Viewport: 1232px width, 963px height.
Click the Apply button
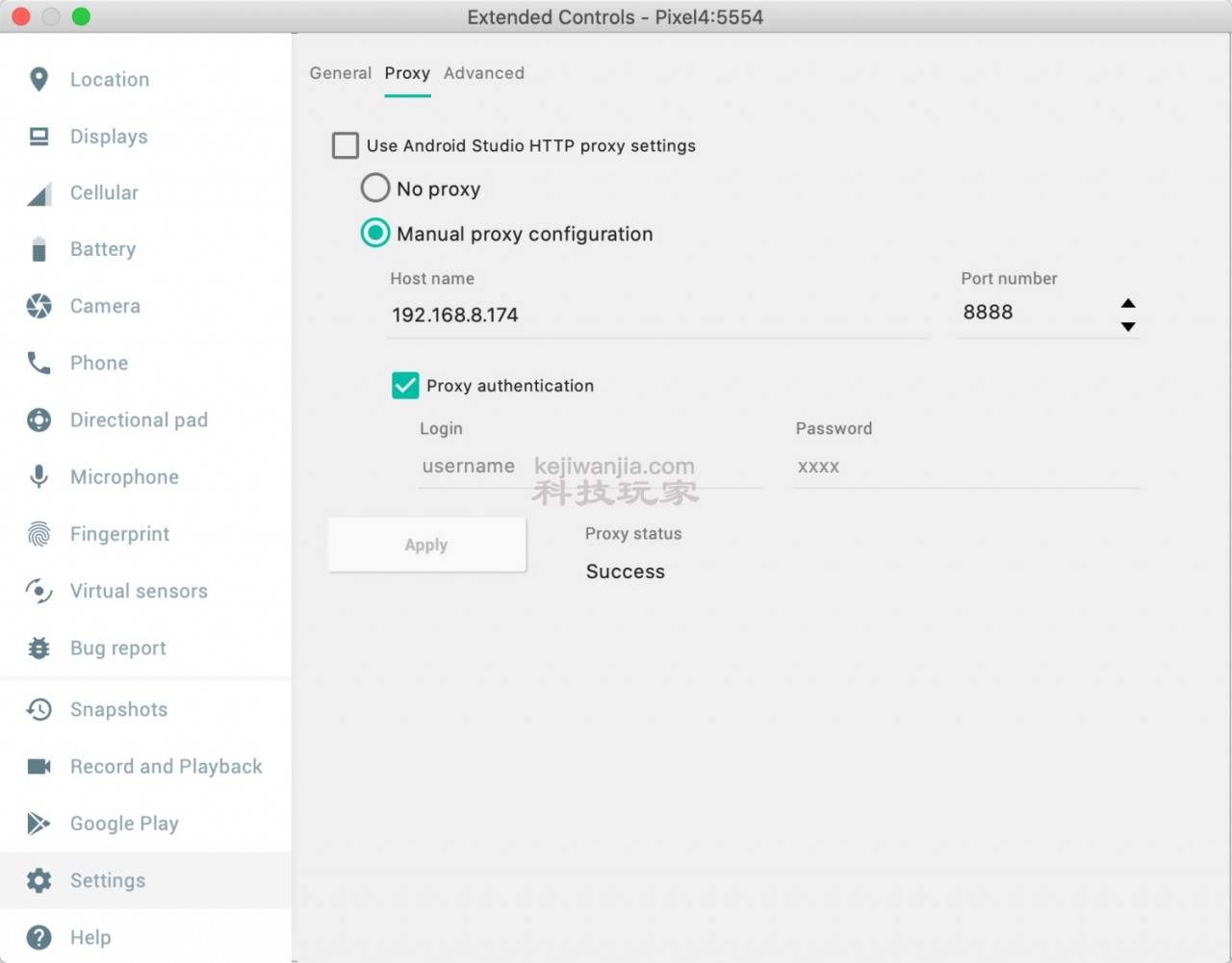click(426, 545)
